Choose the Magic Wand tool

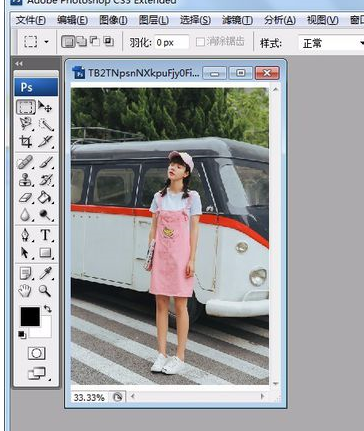45,125
